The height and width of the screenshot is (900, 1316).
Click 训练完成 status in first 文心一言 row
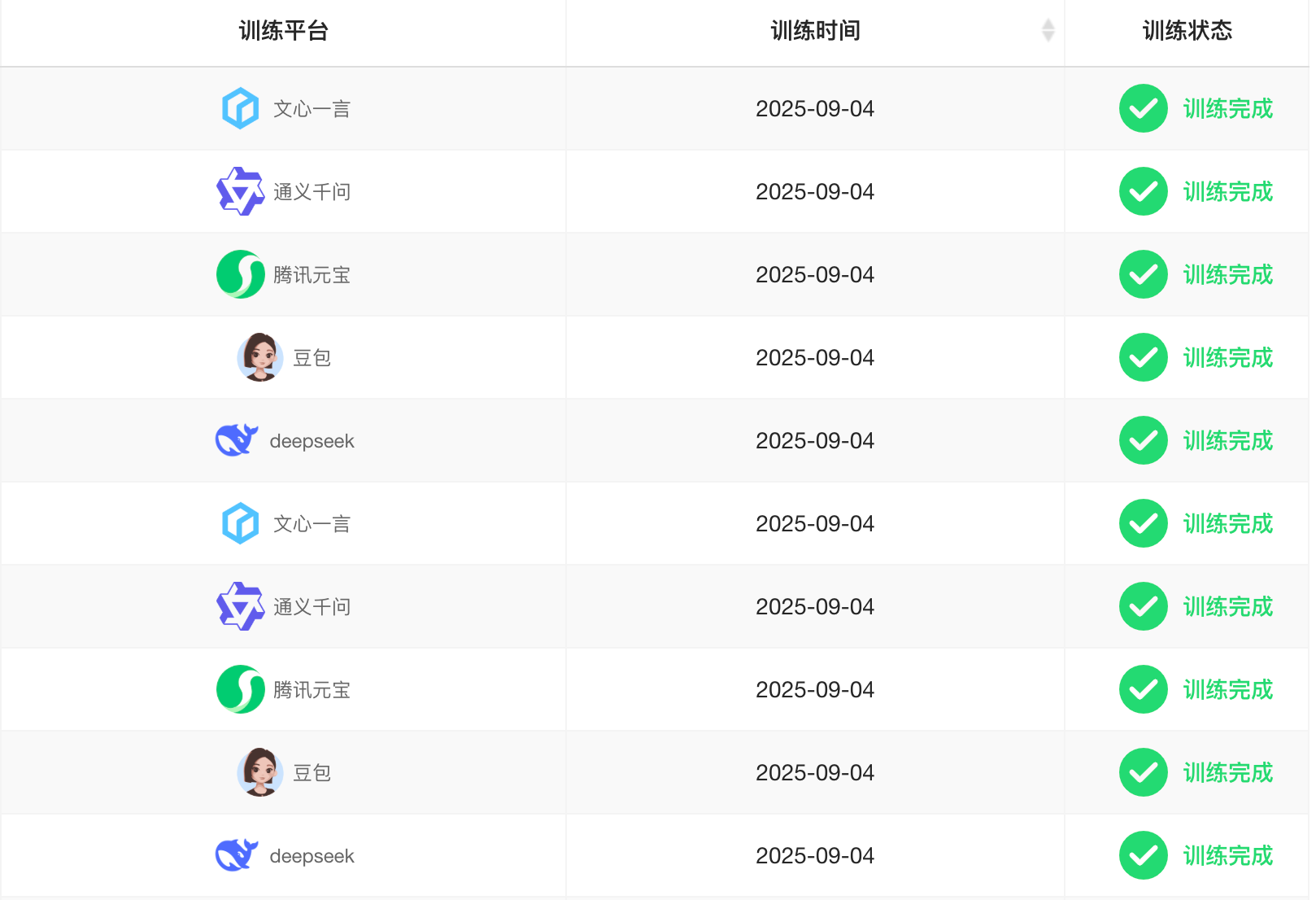pos(1228,109)
